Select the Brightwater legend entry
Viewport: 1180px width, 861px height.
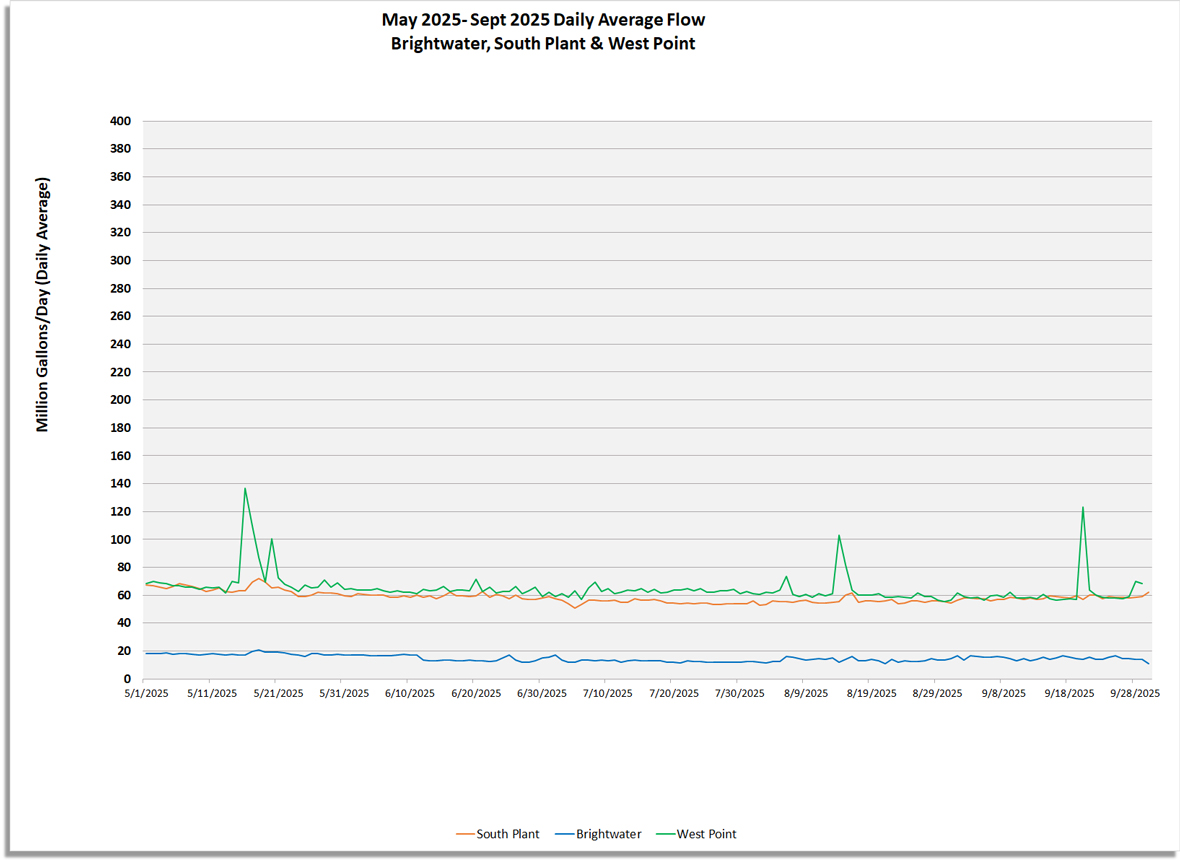[x=610, y=833]
